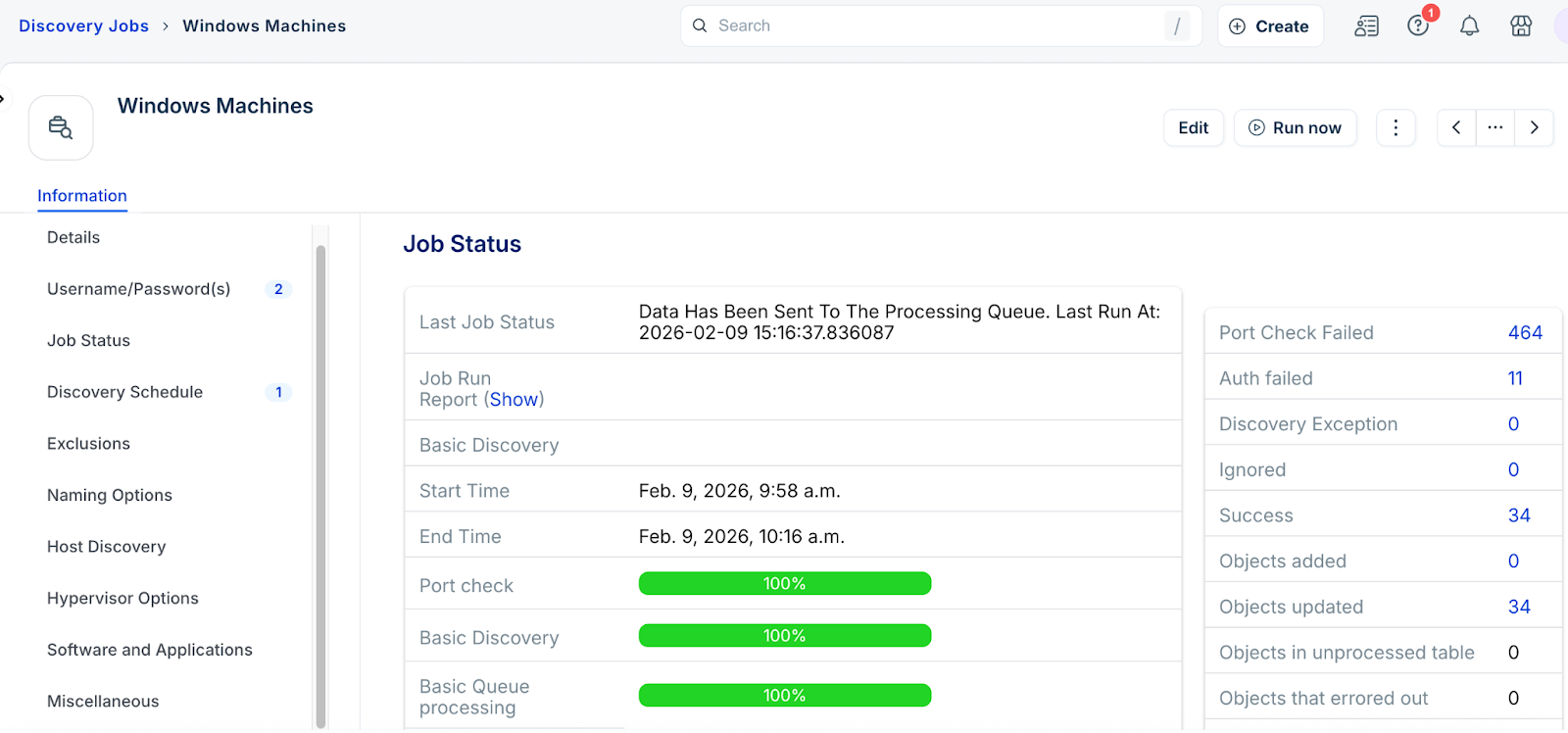The width and height of the screenshot is (1568, 733).
Task: Click the End Time value 10:16 a.m.
Action: tap(742, 537)
